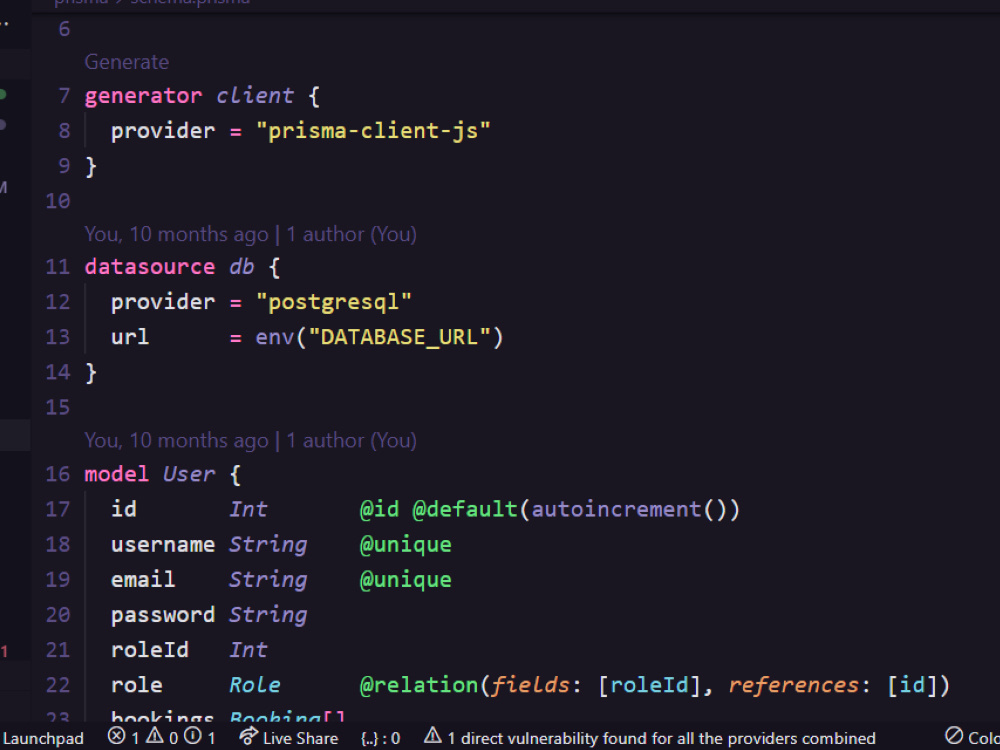
Task: Click the "prisma-client-js" string on line 8
Action: click(x=373, y=131)
